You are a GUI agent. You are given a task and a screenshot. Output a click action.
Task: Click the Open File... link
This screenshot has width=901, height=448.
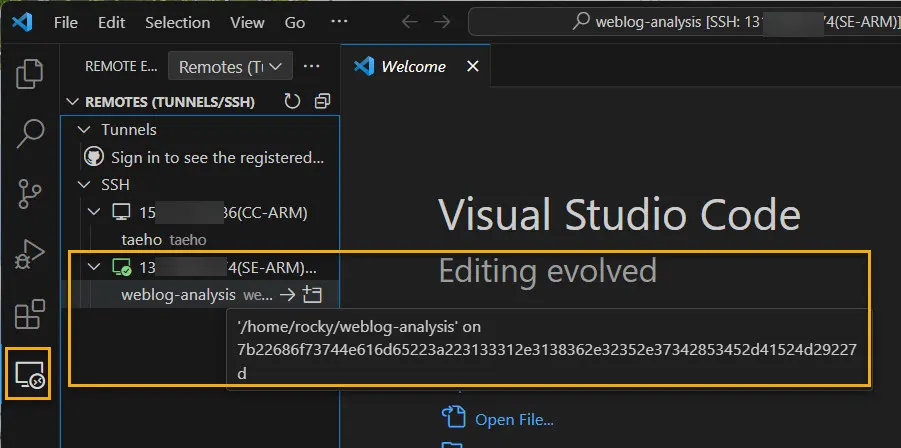514,420
